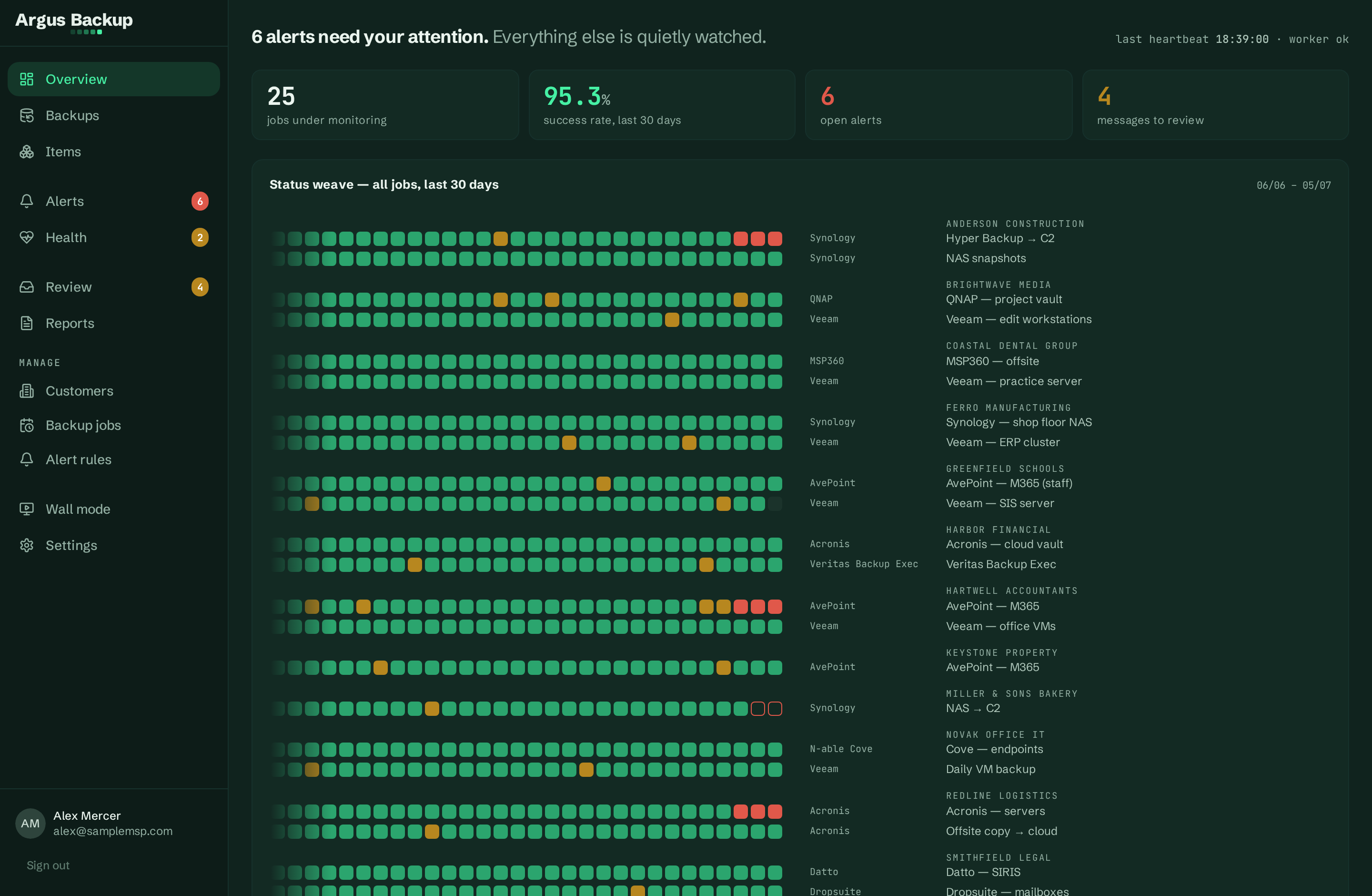
Task: Click the HARBOR FINANCIAL customer heading
Action: tap(998, 530)
